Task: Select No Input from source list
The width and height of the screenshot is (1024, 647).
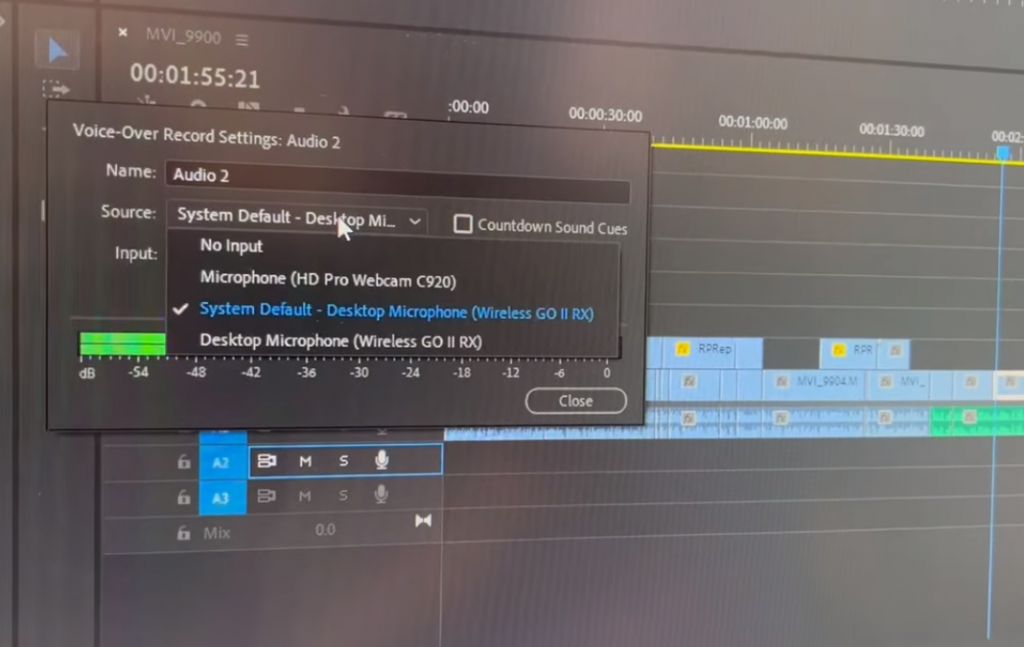Action: [231, 246]
